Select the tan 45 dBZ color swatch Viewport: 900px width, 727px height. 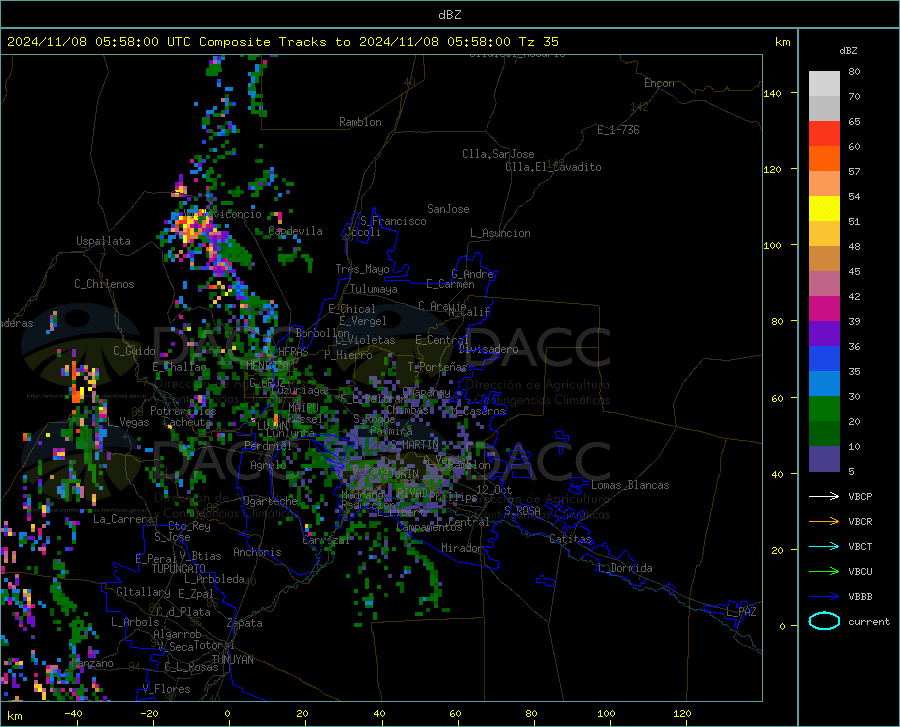click(x=824, y=259)
